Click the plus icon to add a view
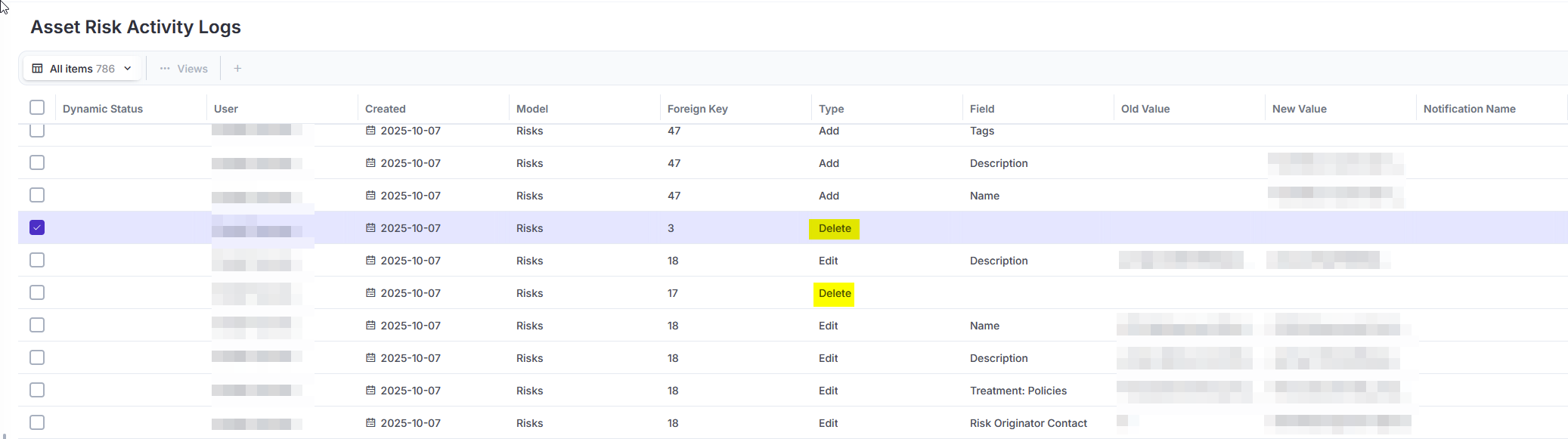This screenshot has width=1568, height=439. tap(237, 69)
